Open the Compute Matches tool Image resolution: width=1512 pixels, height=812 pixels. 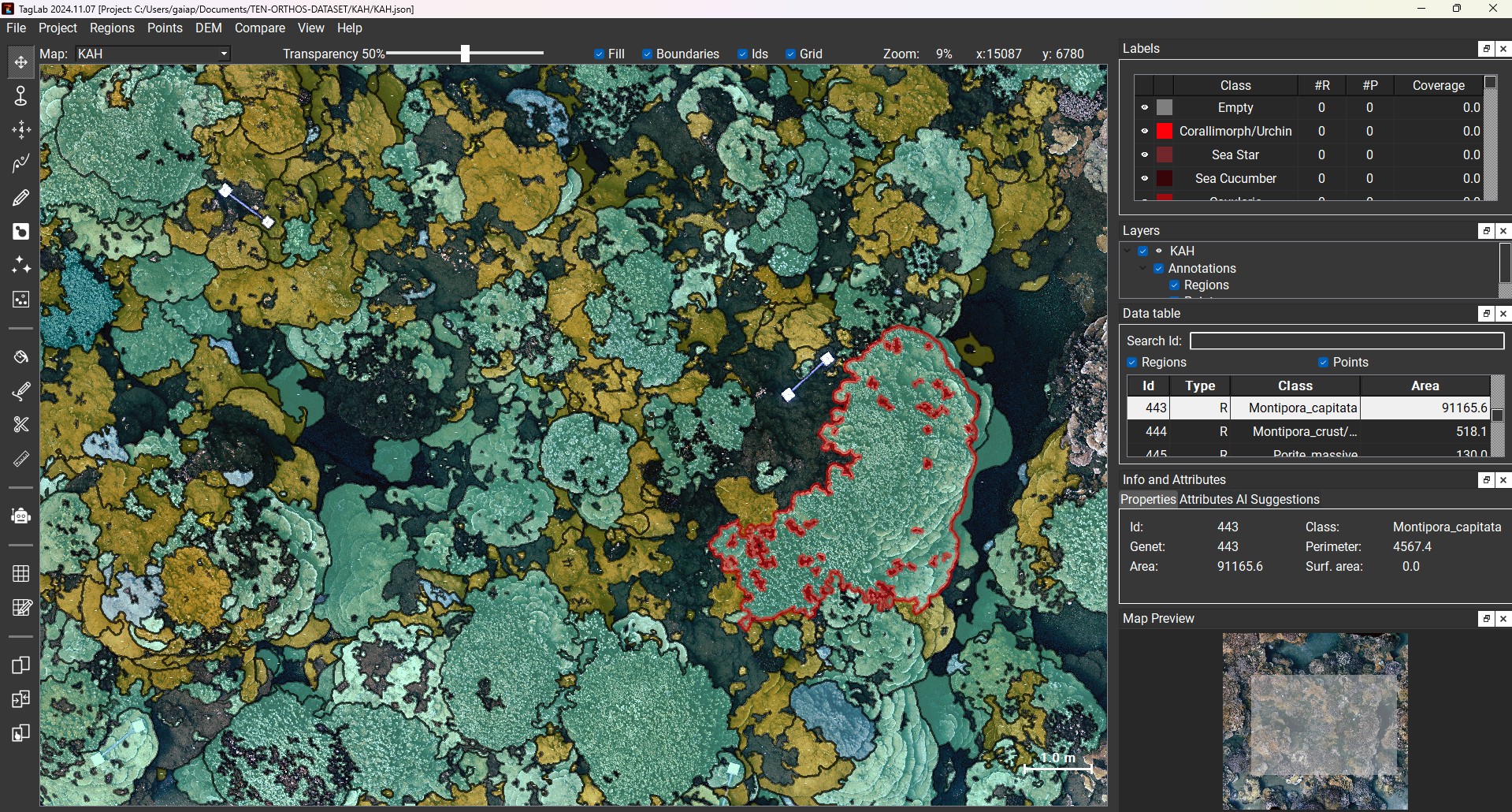click(x=21, y=699)
